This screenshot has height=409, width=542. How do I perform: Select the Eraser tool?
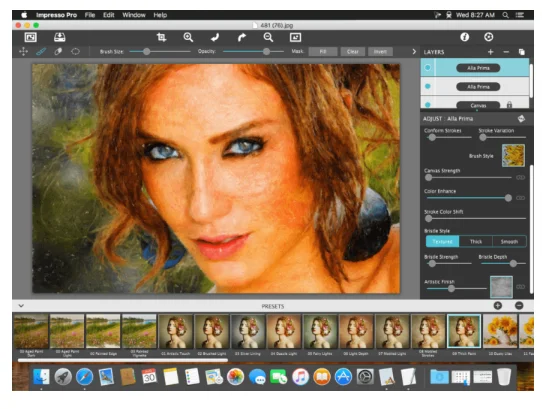[58, 52]
